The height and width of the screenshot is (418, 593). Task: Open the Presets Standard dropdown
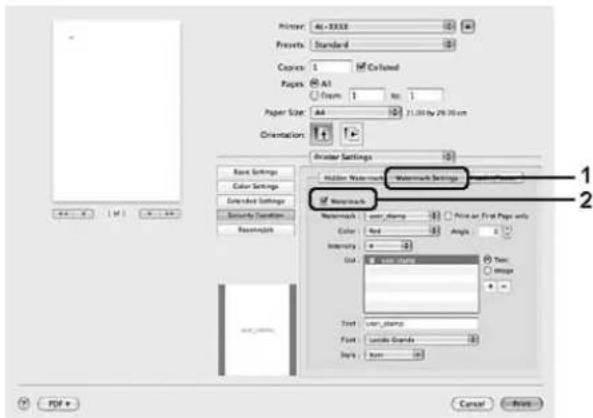coord(383,45)
